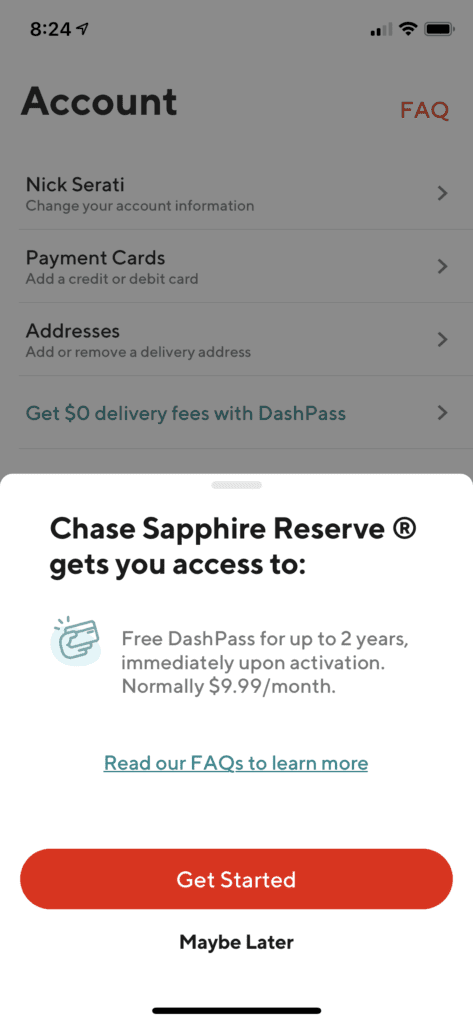Tap the red Get Started button
The image size is (473, 1024).
coord(236,879)
